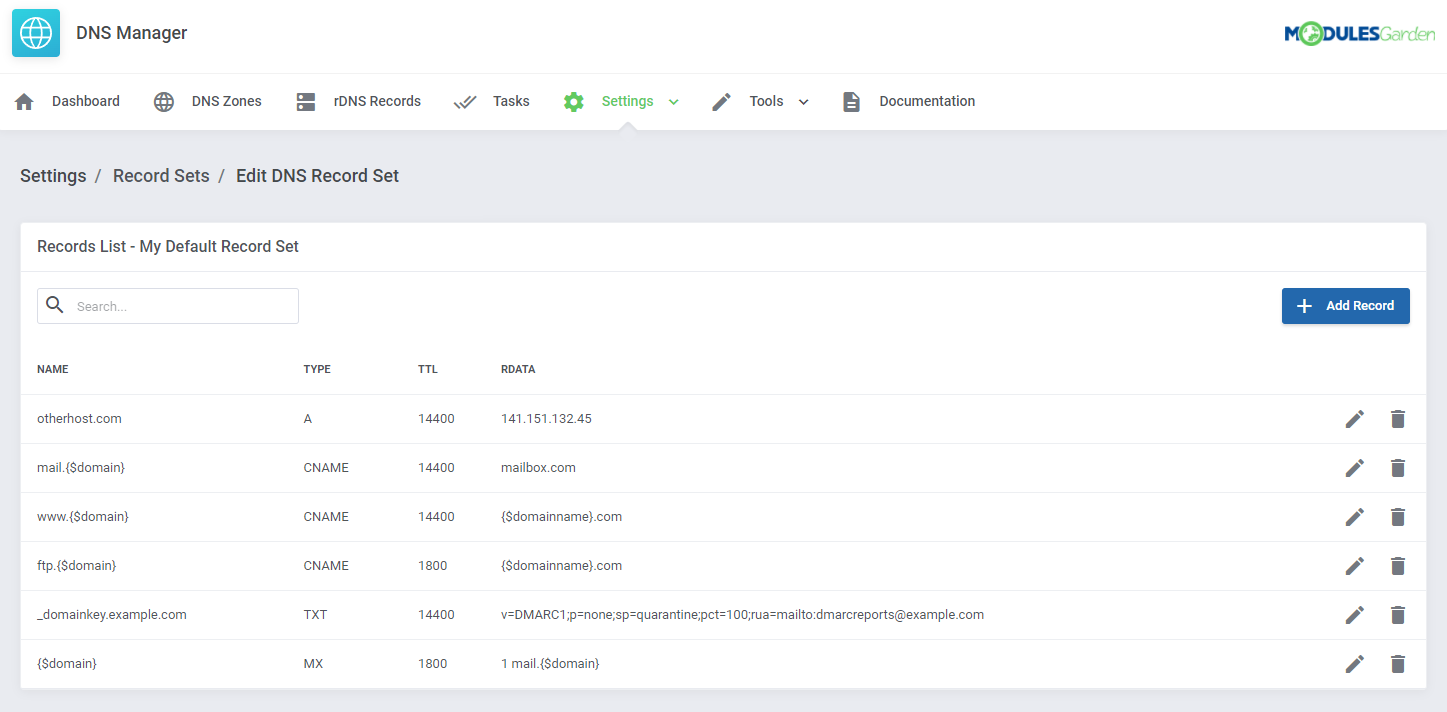Delete the {$domain} MX record
The height and width of the screenshot is (712, 1447).
click(1397, 663)
